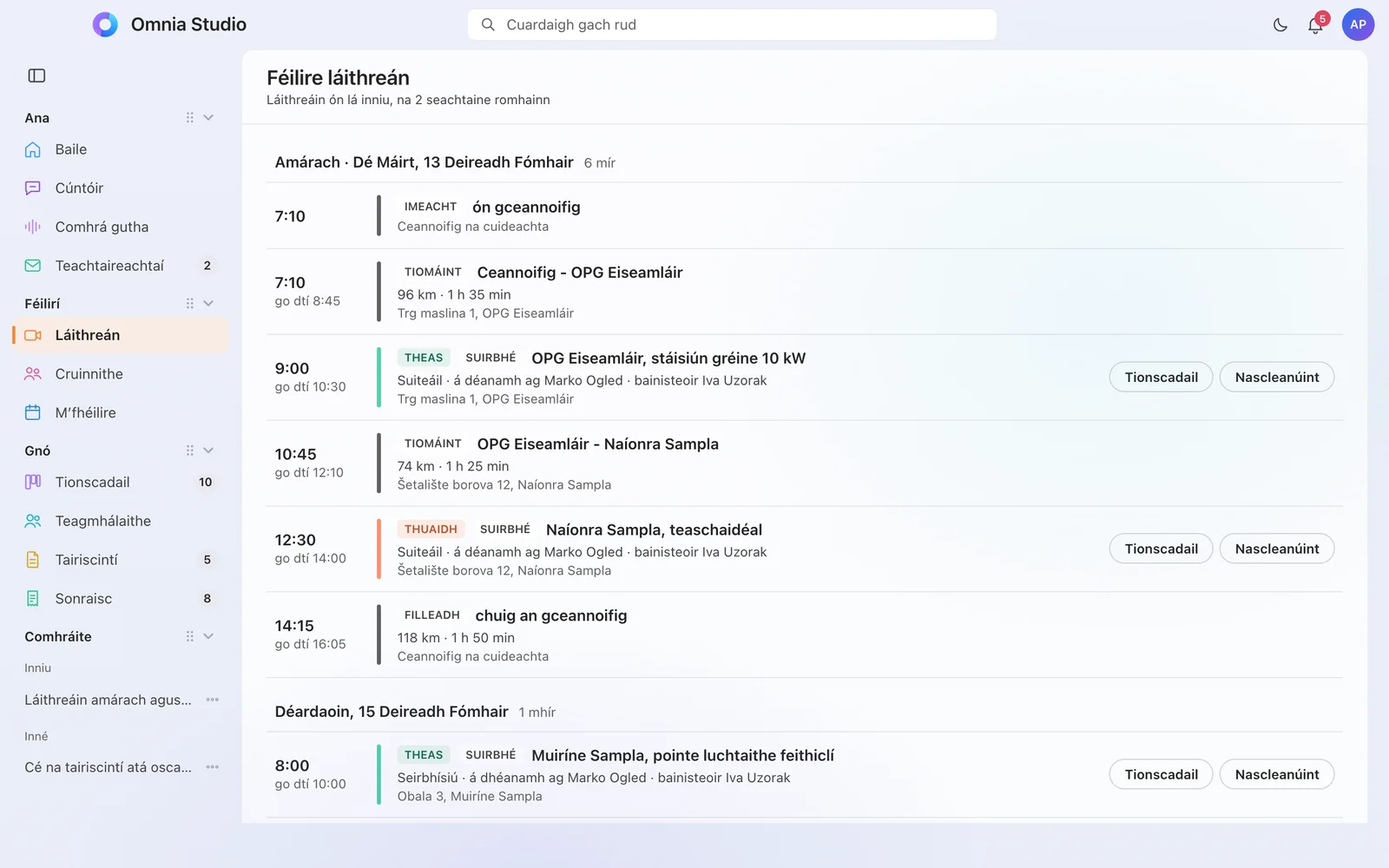Open the Teagmhálaithe contacts icon

pyautogui.click(x=33, y=521)
